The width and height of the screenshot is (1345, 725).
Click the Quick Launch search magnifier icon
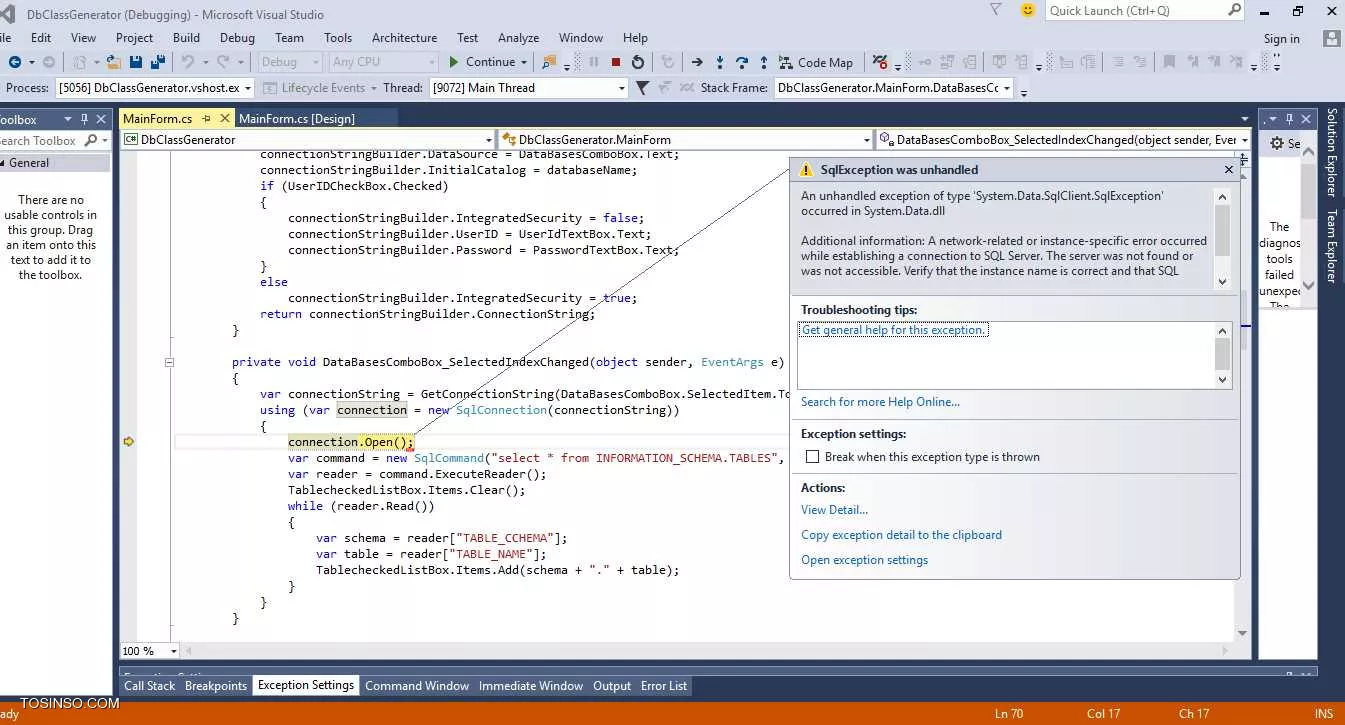pos(1235,11)
